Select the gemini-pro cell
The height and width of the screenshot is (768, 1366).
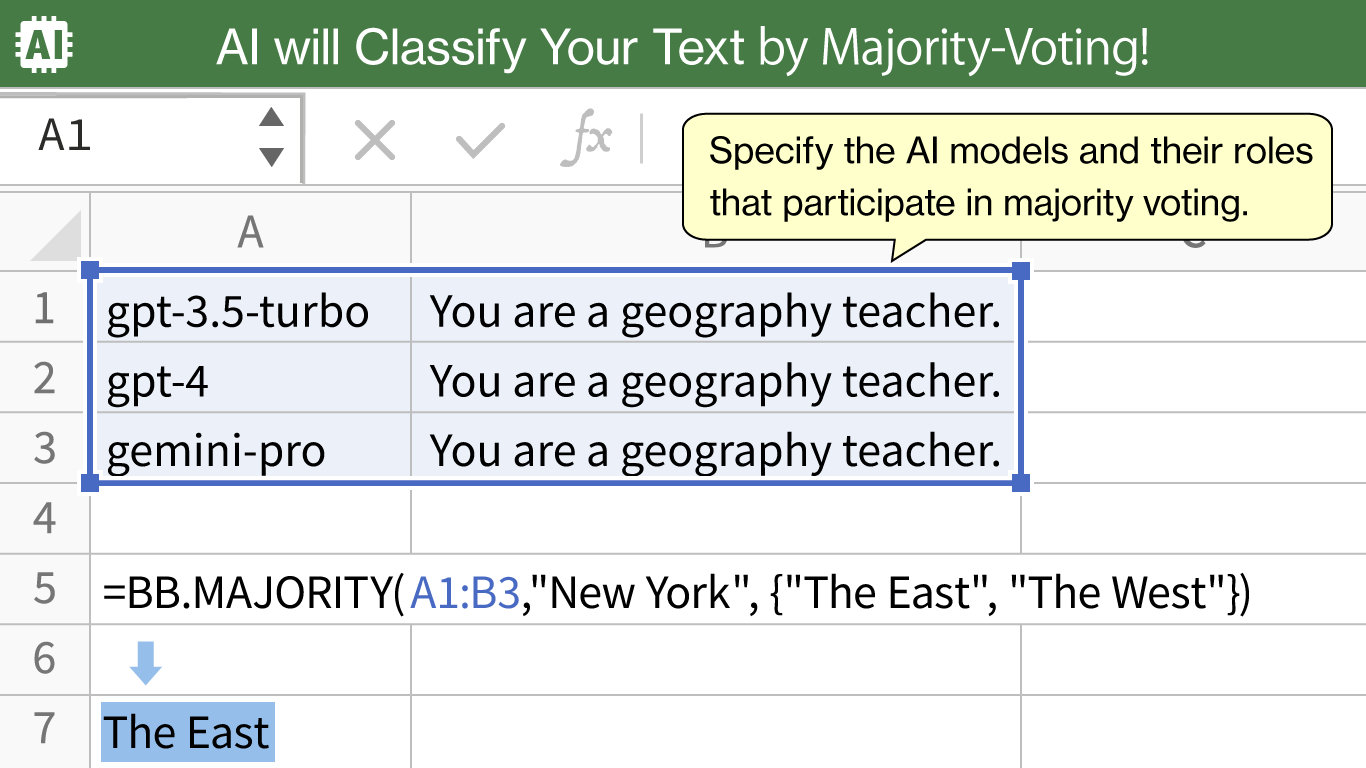251,450
